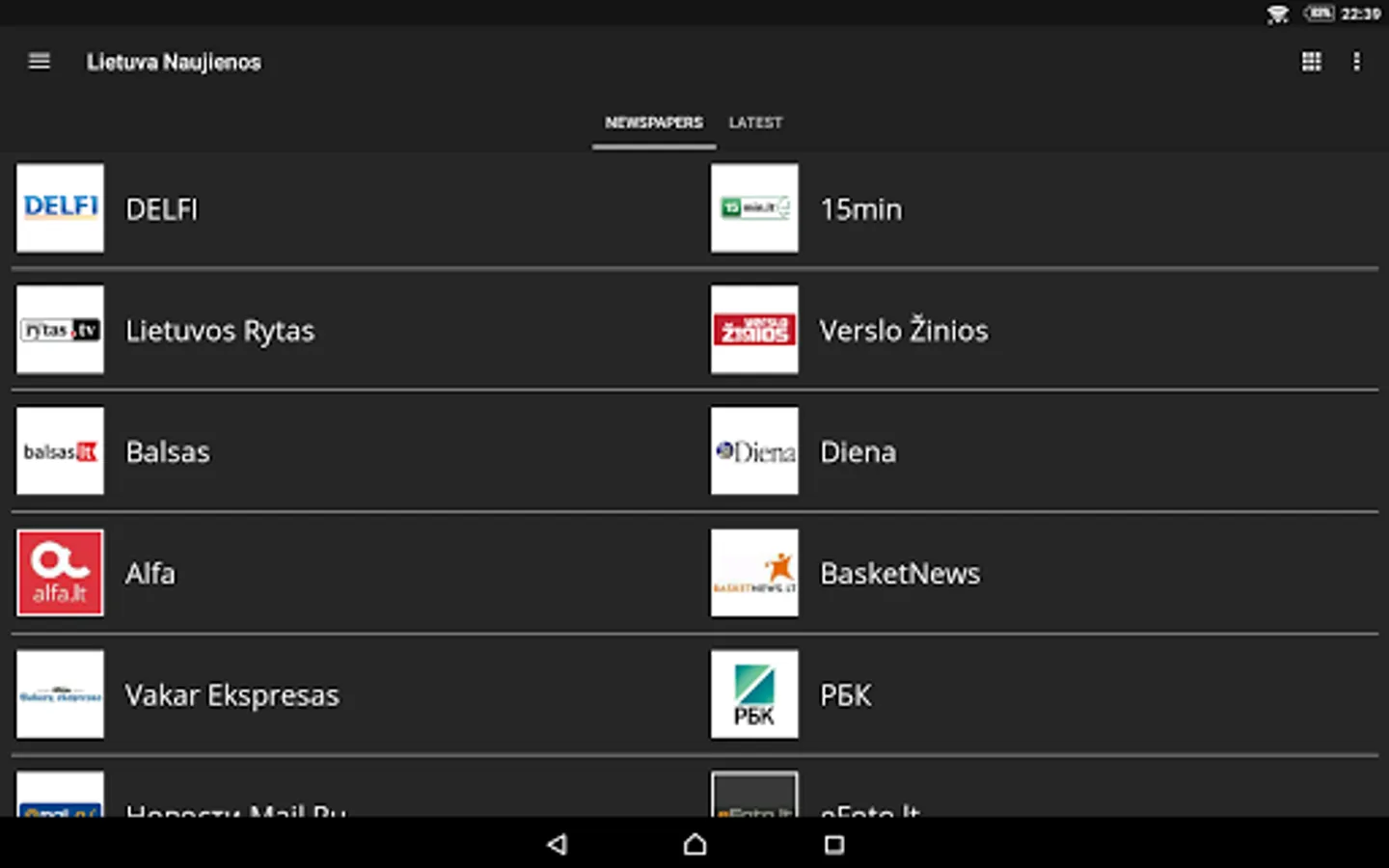This screenshot has height=868, width=1389.
Task: Open the 15min newspaper name
Action: click(861, 209)
